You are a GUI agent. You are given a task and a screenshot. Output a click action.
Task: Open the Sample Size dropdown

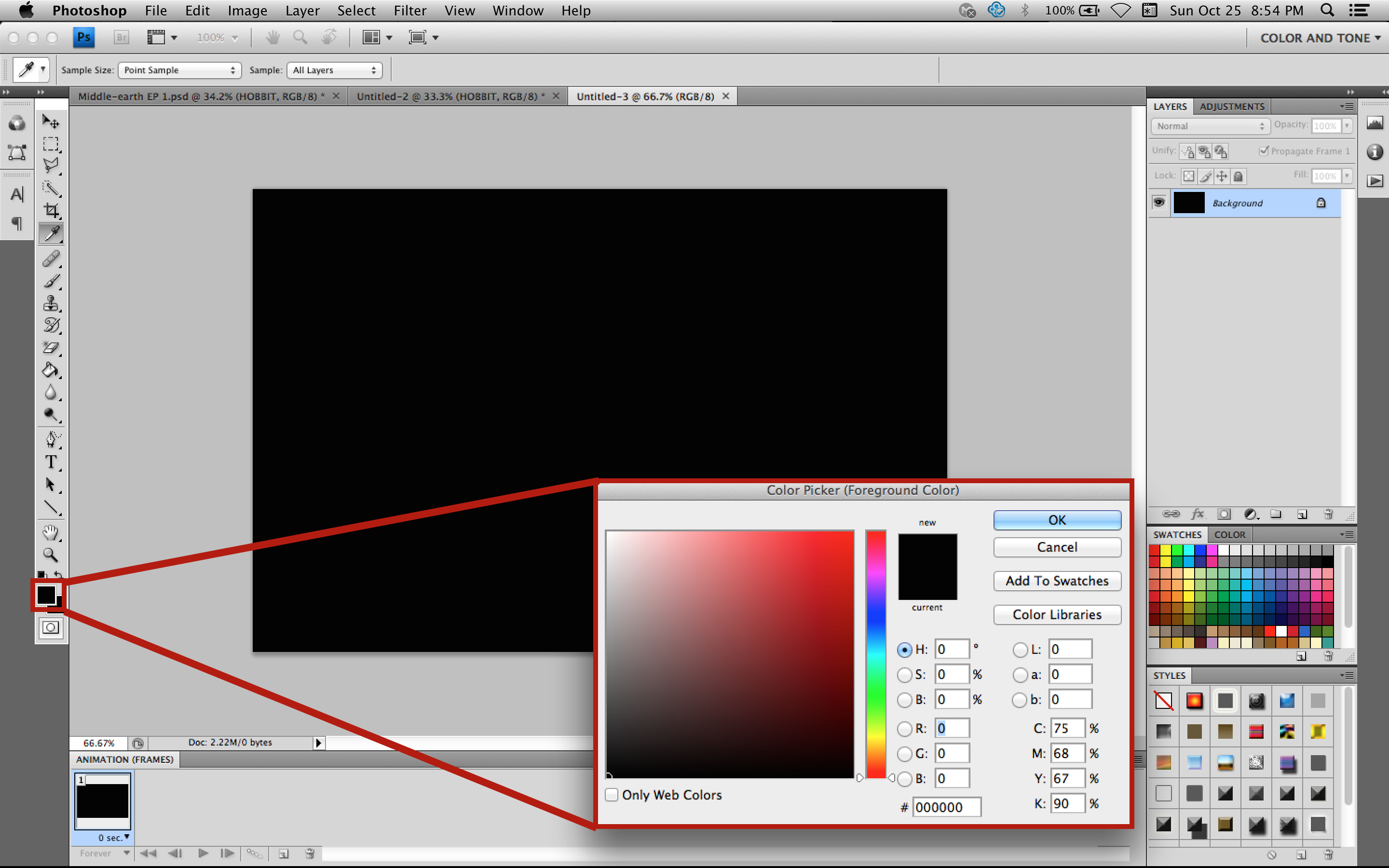point(179,69)
